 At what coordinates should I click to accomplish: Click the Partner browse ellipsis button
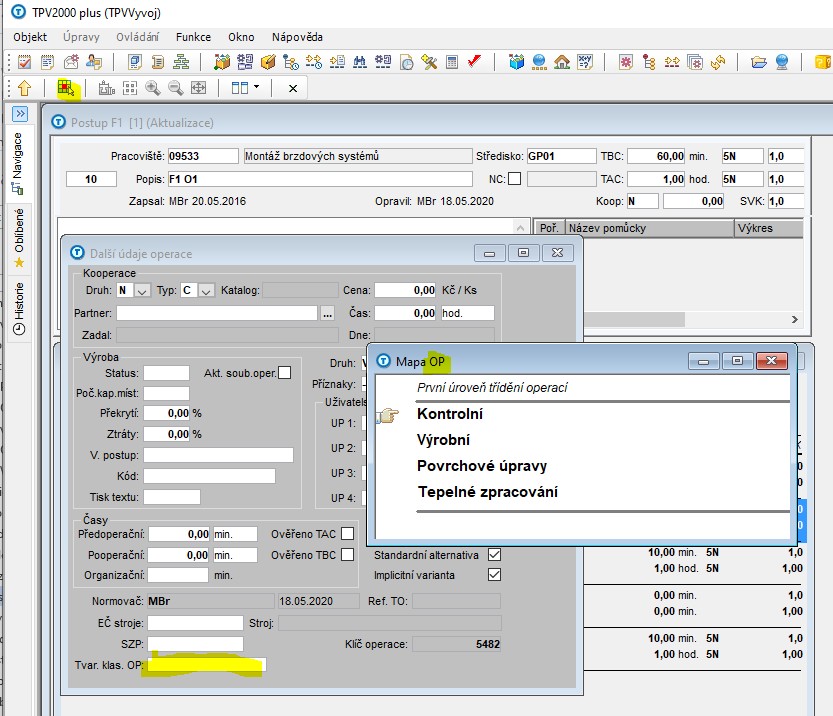tap(328, 313)
